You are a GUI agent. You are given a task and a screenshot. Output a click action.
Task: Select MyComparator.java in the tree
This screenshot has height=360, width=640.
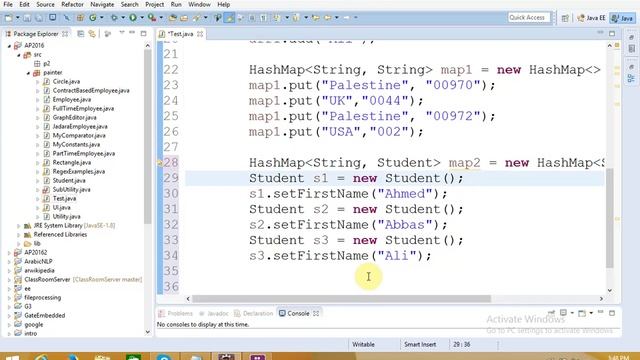click(x=79, y=136)
